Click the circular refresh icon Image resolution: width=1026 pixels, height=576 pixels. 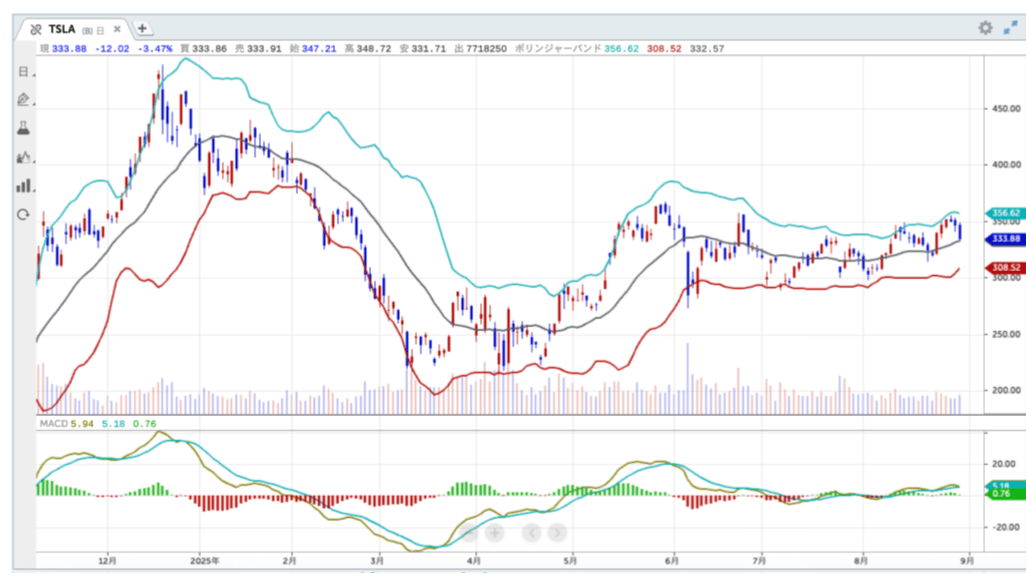(x=23, y=214)
